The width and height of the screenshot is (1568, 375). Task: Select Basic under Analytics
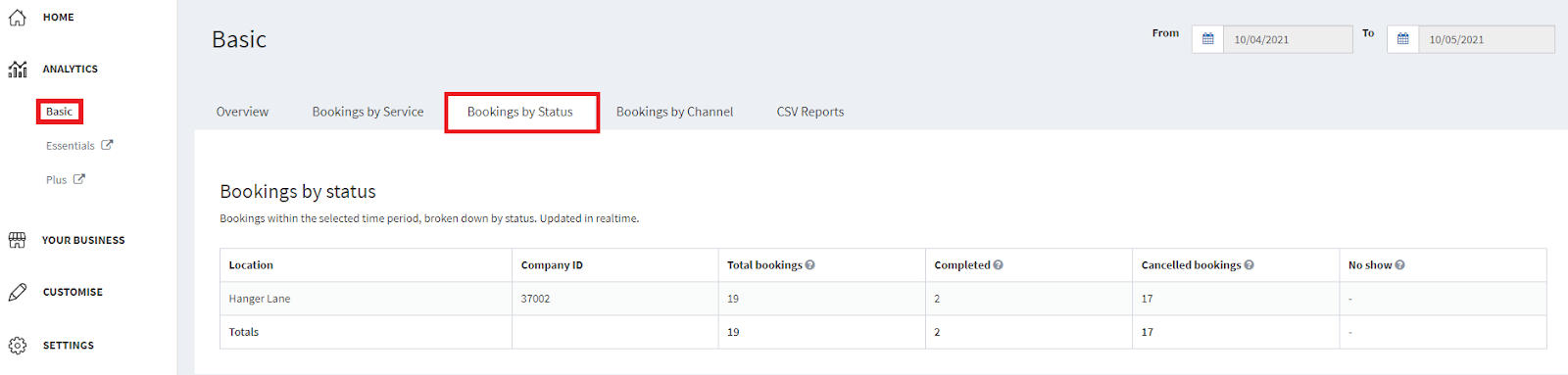(x=60, y=112)
